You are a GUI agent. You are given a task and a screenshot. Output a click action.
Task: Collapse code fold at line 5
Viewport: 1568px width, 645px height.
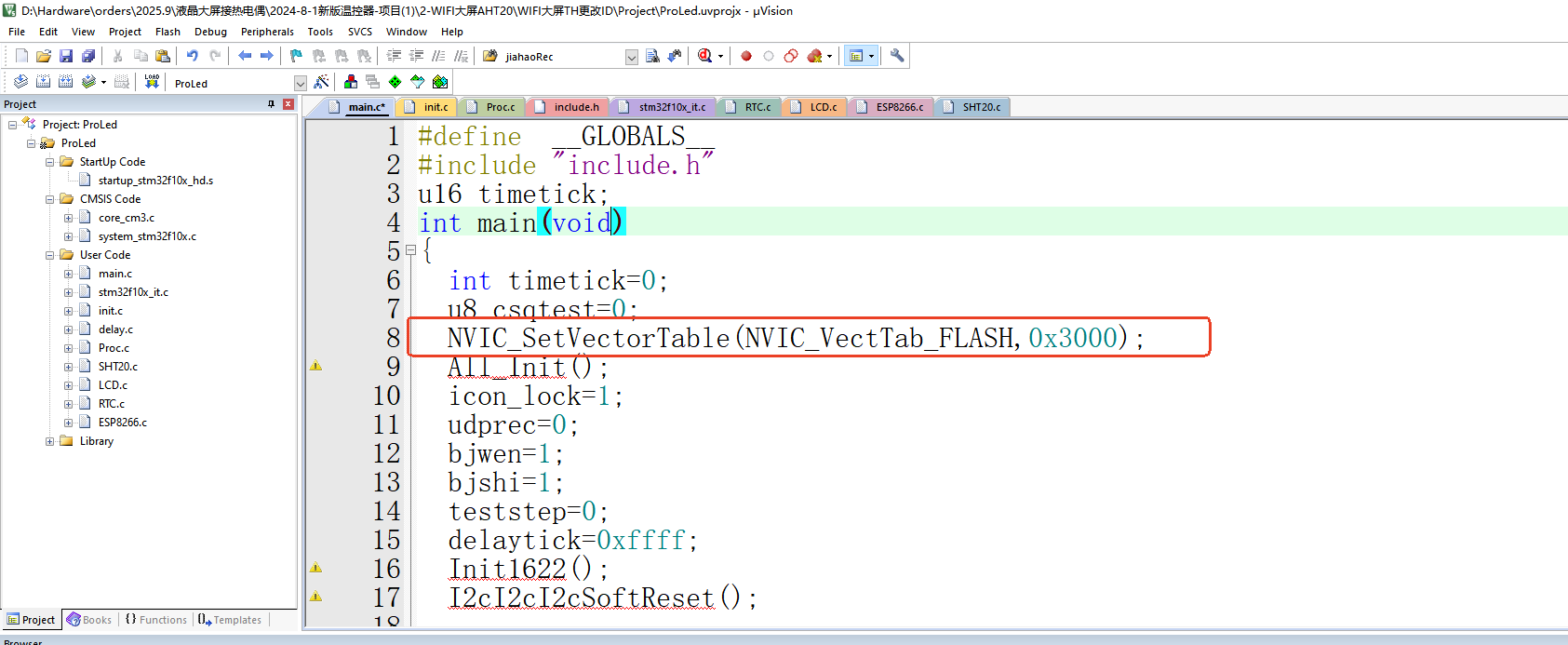[410, 250]
